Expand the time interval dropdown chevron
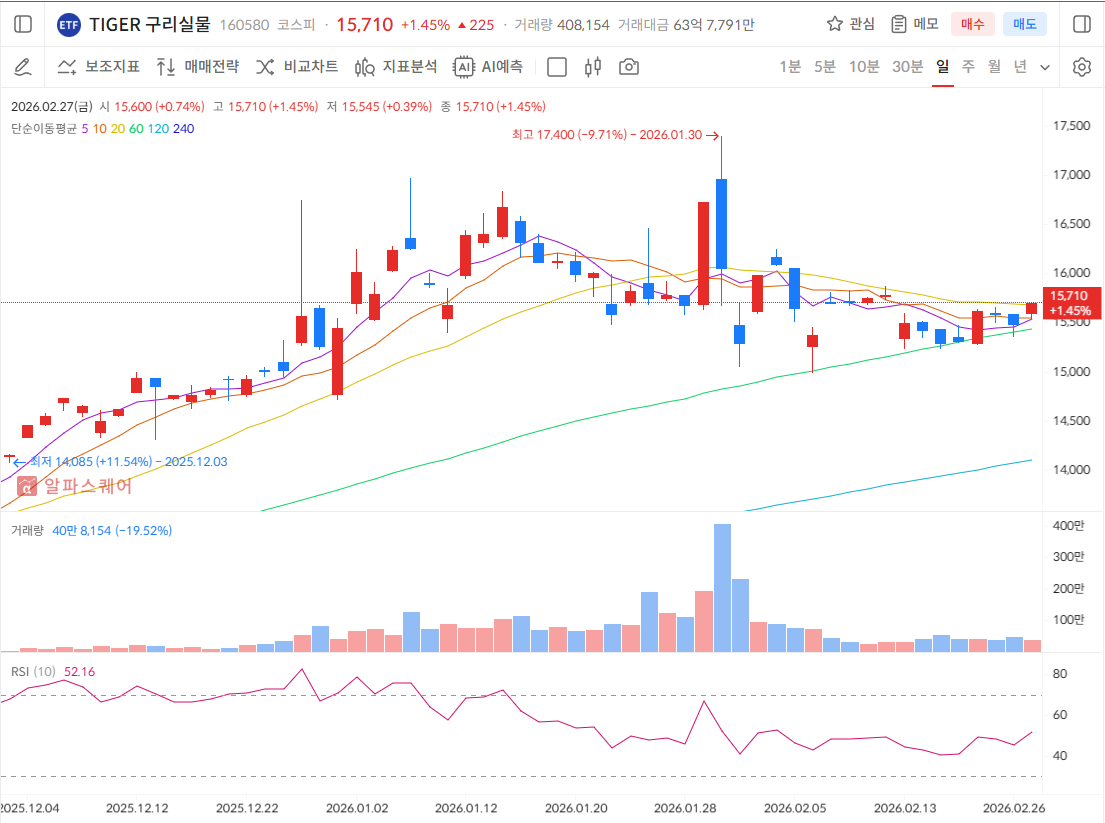 pos(1045,67)
